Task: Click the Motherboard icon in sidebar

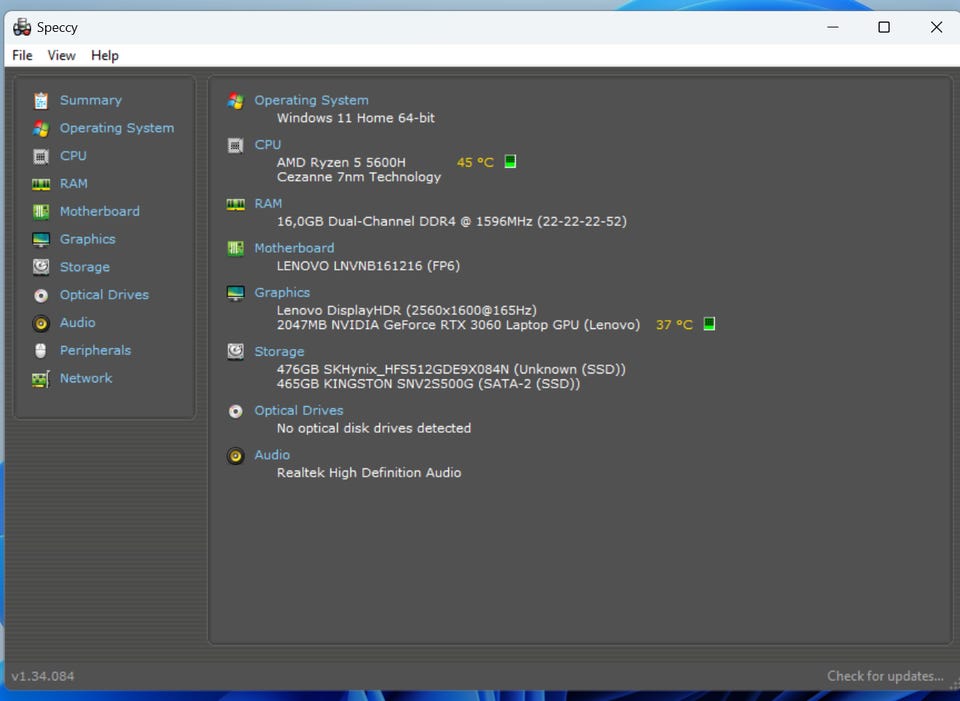Action: (41, 212)
